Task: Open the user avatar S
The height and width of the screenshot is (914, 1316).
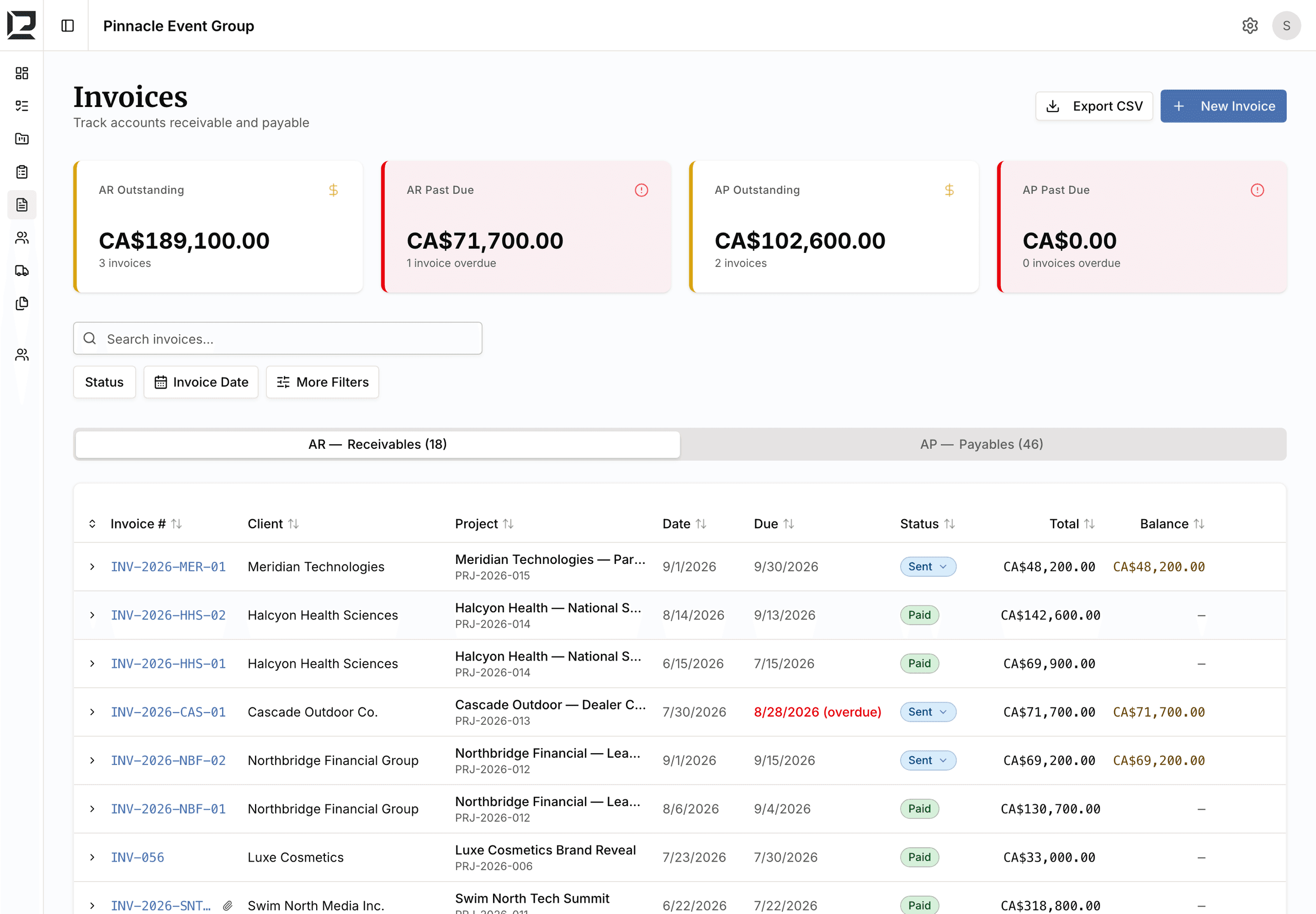Action: tap(1286, 26)
